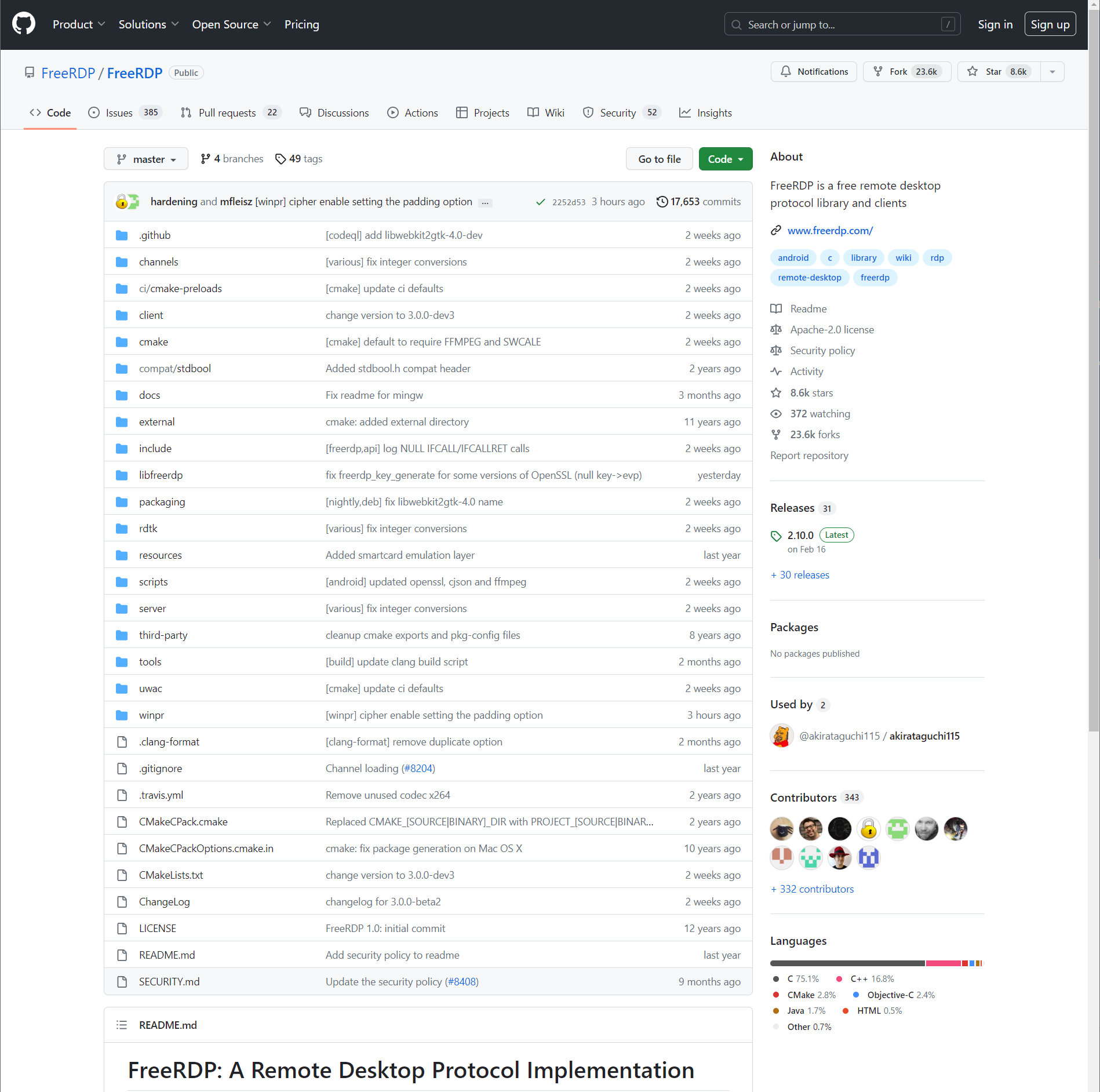Open the .github folder icon
The width and height of the screenshot is (1100, 1092).
point(122,235)
